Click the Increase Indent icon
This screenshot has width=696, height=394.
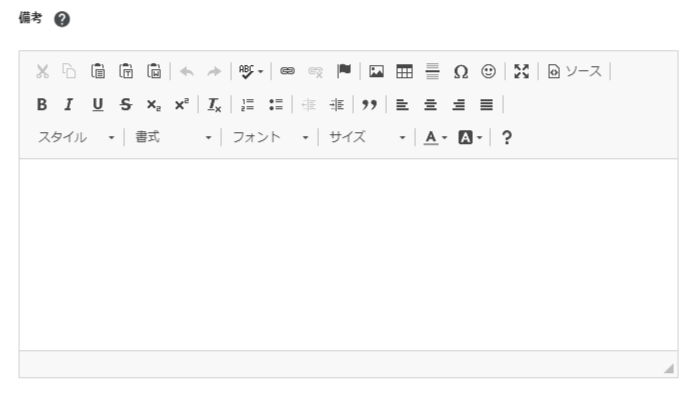pyautogui.click(x=336, y=105)
